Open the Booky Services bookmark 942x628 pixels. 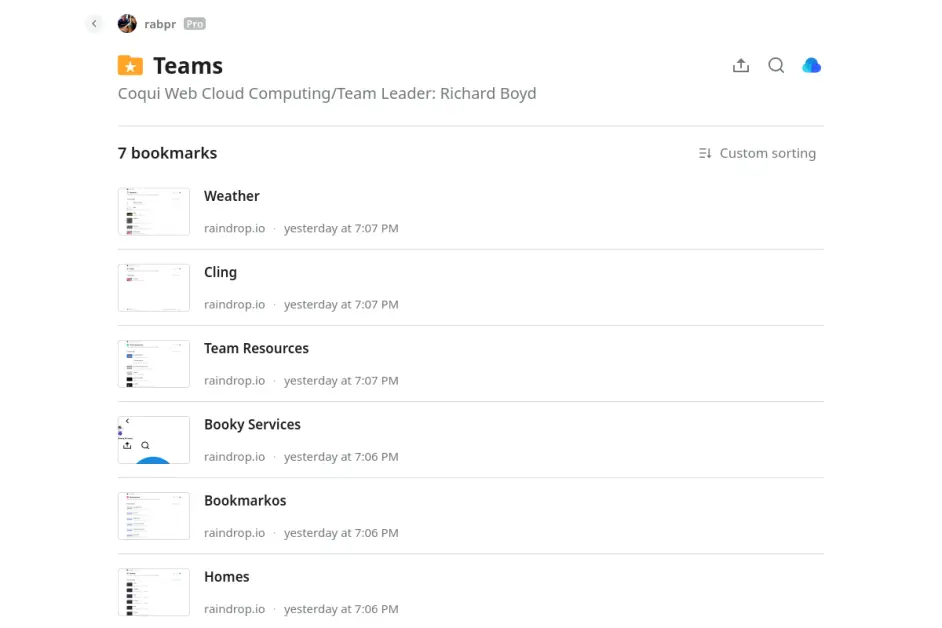252,424
